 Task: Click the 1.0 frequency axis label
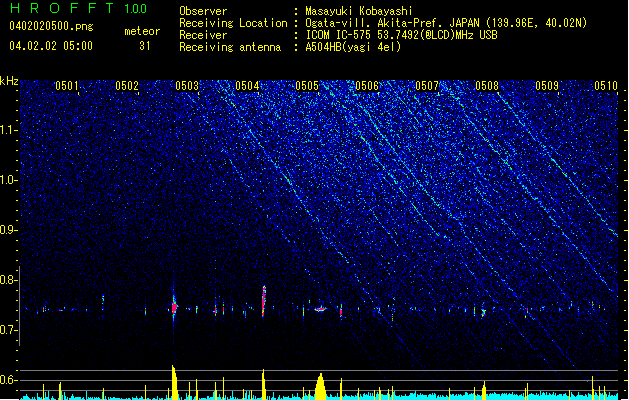click(x=9, y=181)
